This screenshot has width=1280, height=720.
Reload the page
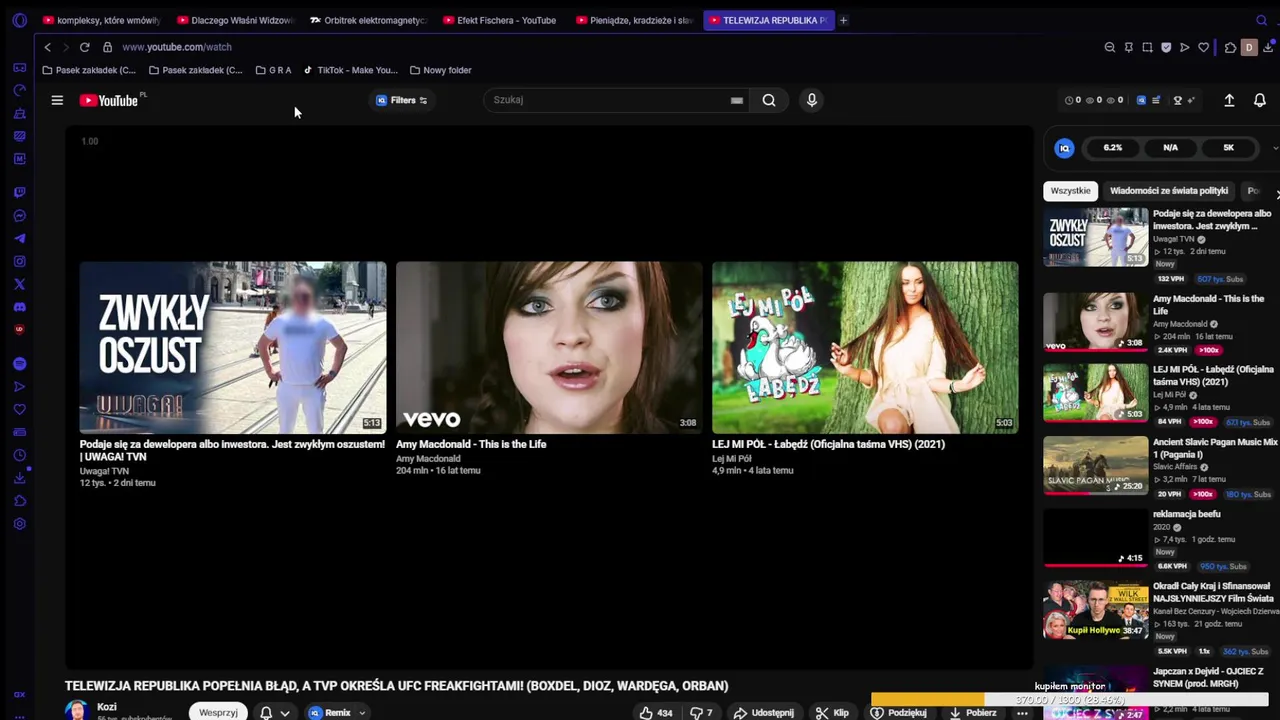point(84,47)
